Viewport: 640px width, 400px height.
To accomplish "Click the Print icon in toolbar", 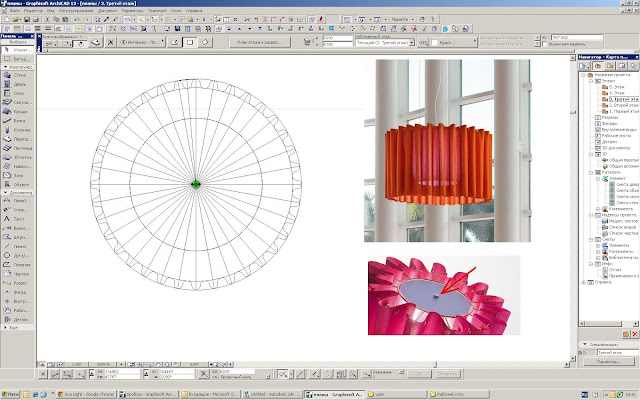I will click(x=36, y=19).
